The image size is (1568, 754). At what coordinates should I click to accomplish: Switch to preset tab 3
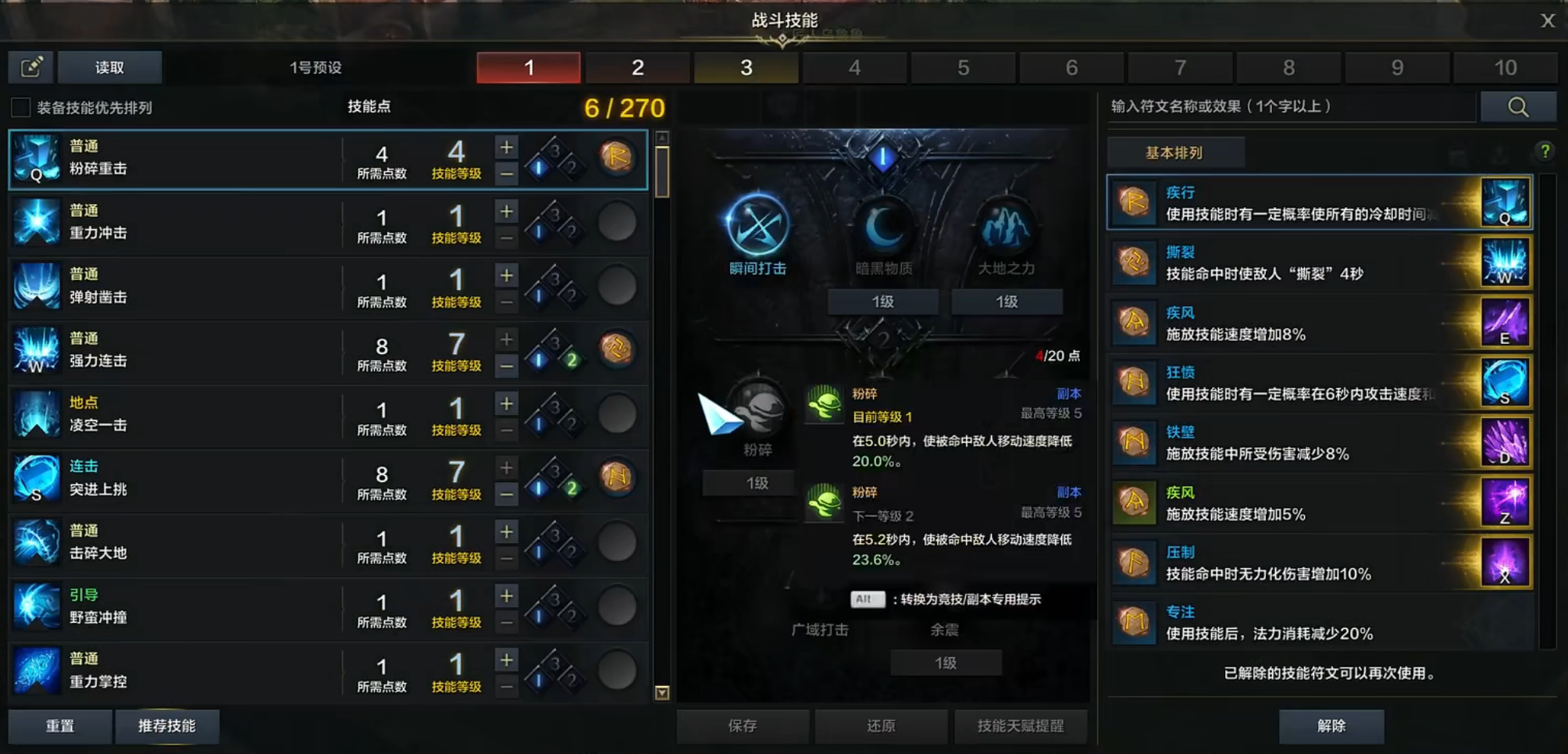pyautogui.click(x=746, y=68)
